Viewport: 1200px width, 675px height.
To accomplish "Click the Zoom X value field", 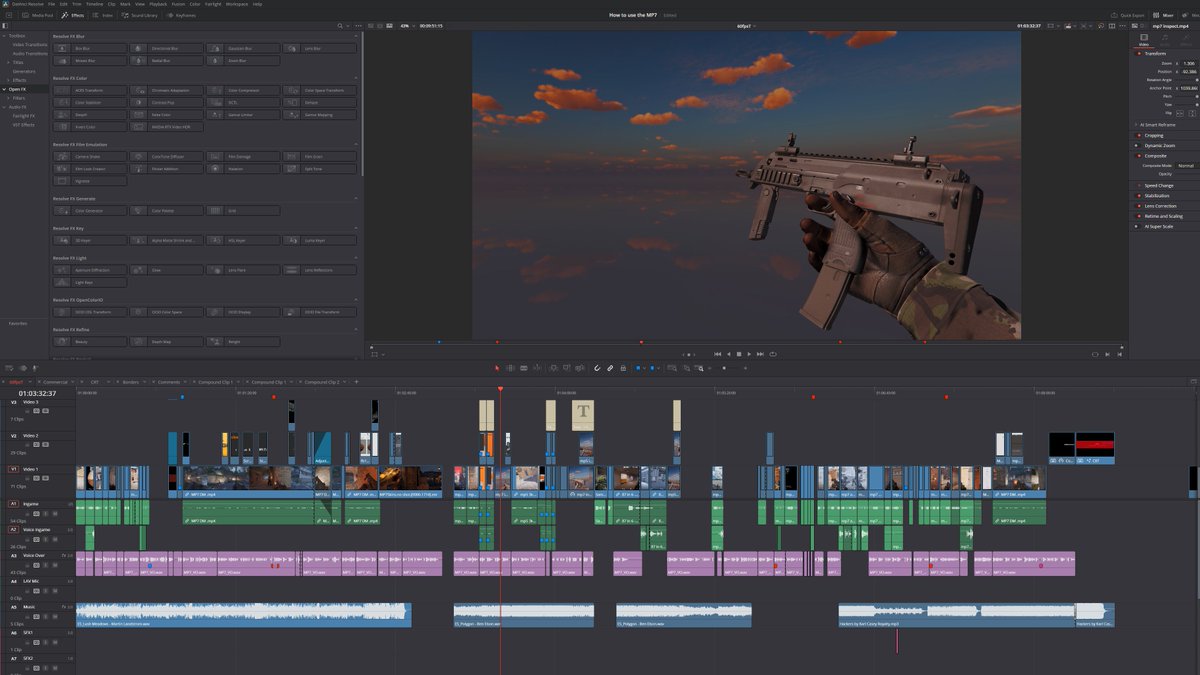I will [x=1188, y=63].
